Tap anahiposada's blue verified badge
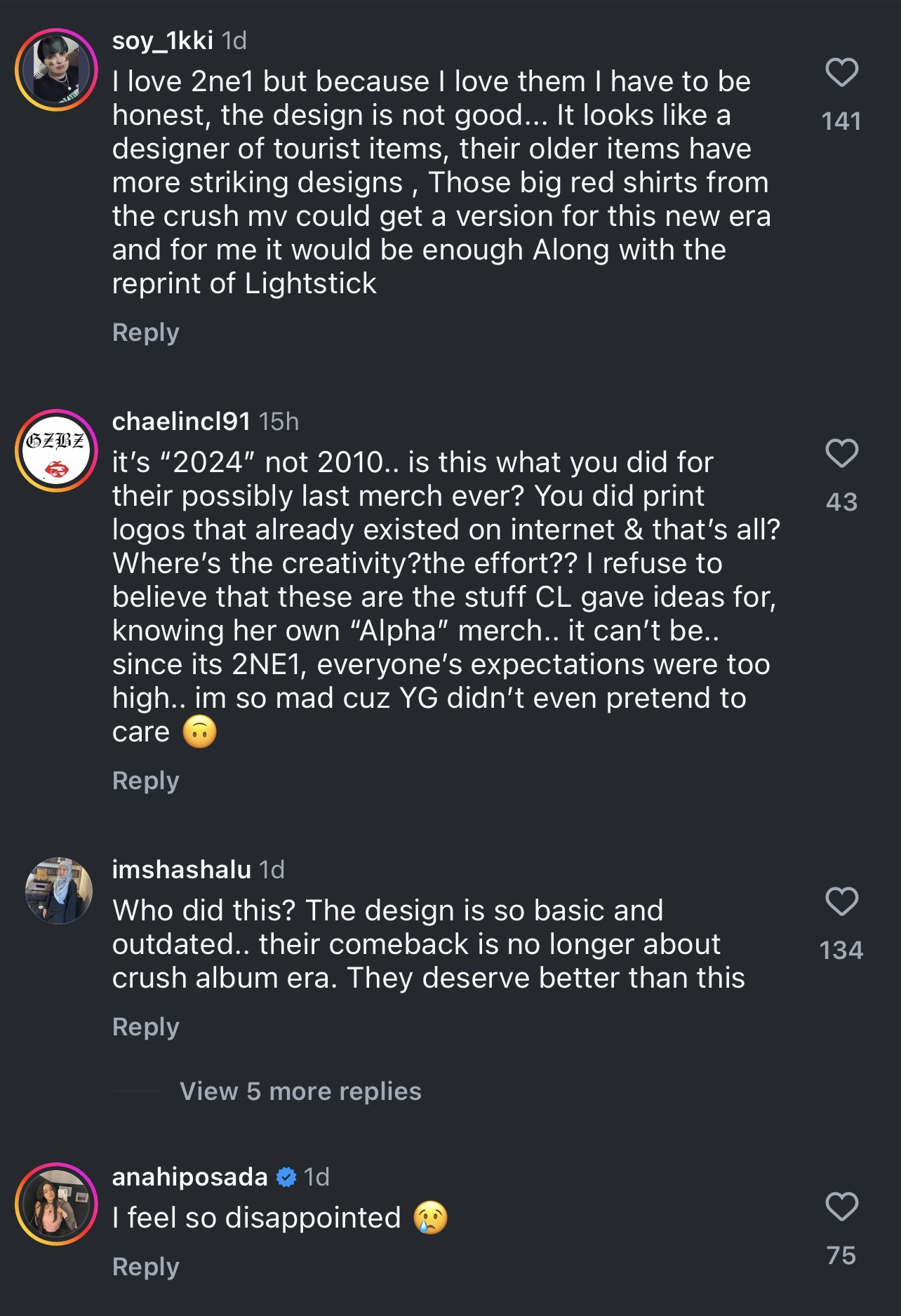 (x=286, y=1177)
